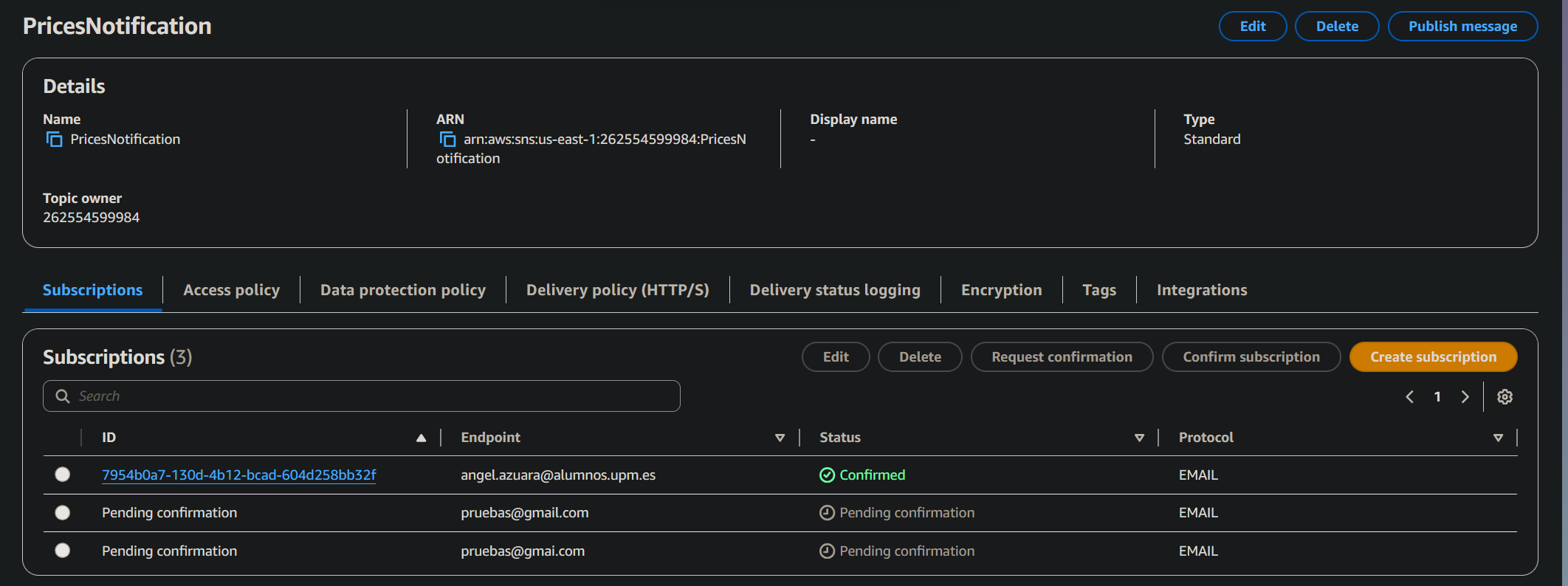Select subscription angel.azuara@alumnos.upm.es radio button

[63, 475]
